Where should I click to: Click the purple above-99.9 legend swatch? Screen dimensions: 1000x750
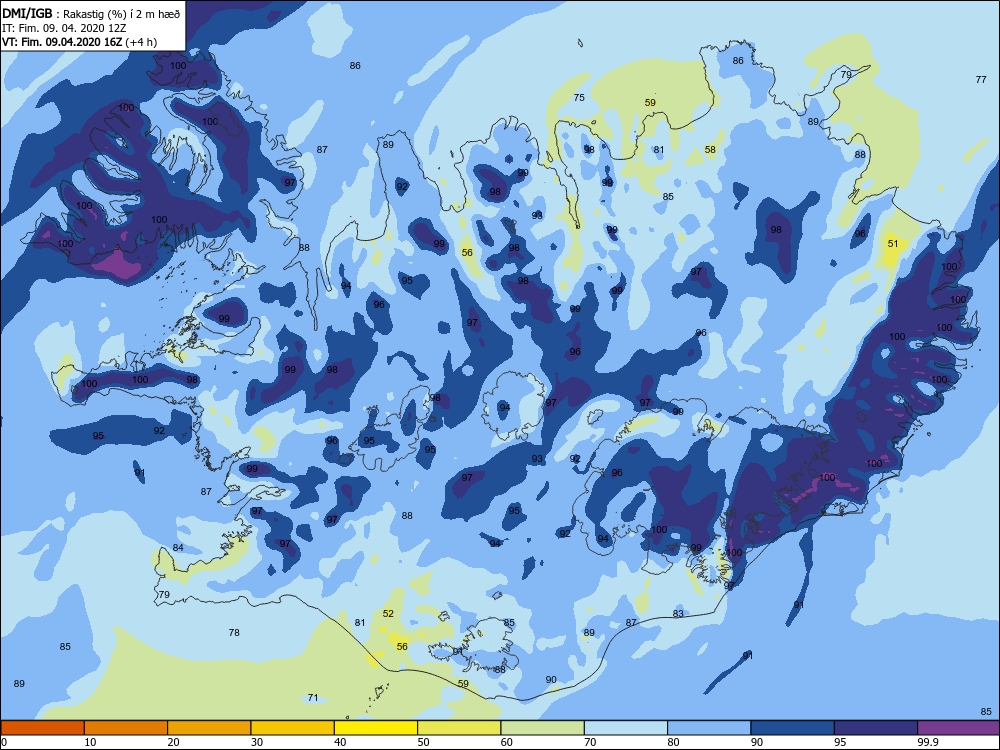(959, 728)
